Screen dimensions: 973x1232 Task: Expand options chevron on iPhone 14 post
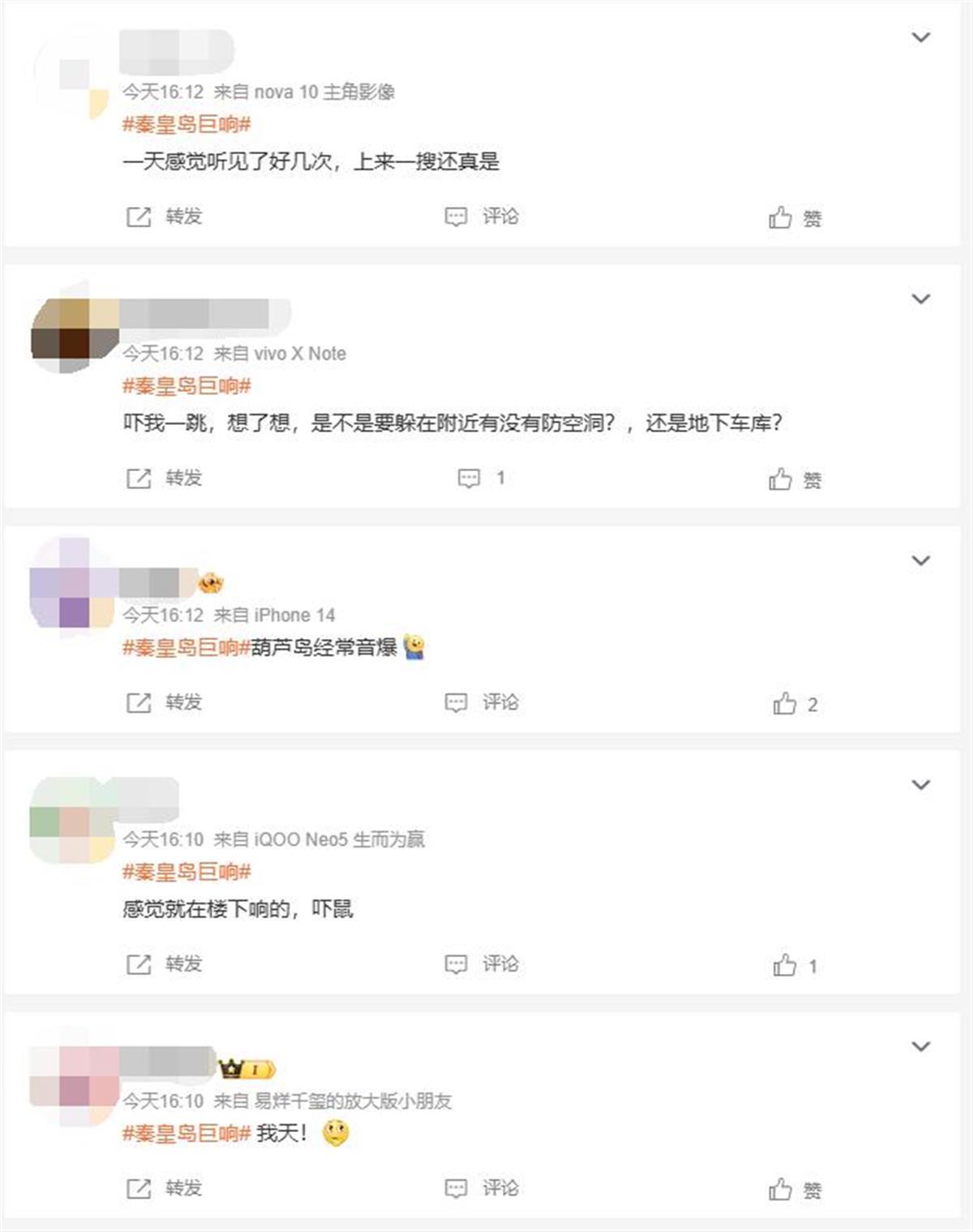click(921, 560)
